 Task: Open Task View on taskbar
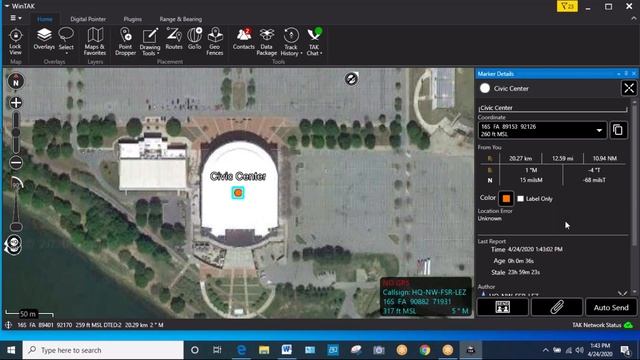pos(217,350)
